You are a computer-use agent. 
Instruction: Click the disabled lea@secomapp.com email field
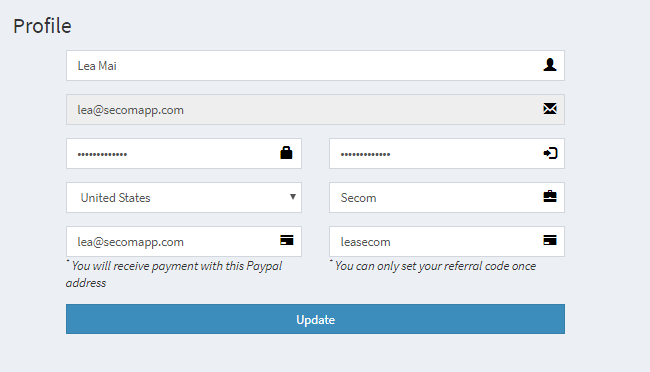(x=315, y=109)
